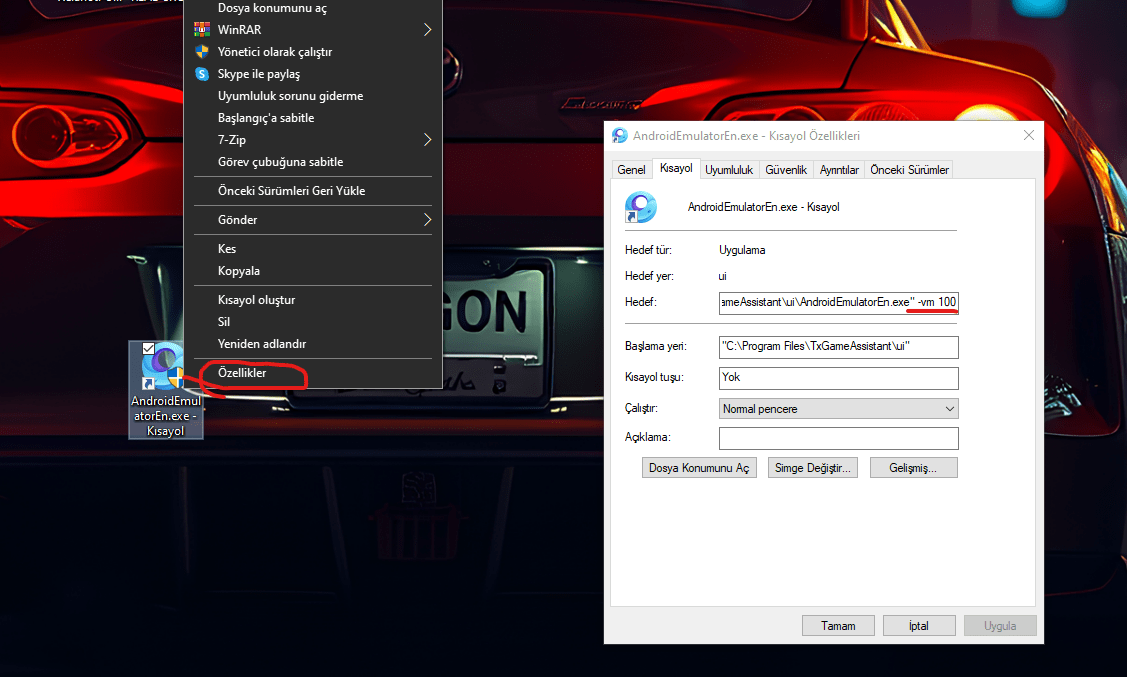Click the shield icon beside Yönetici olarak çalıştır
The width and height of the screenshot is (1127, 677).
[x=202, y=52]
